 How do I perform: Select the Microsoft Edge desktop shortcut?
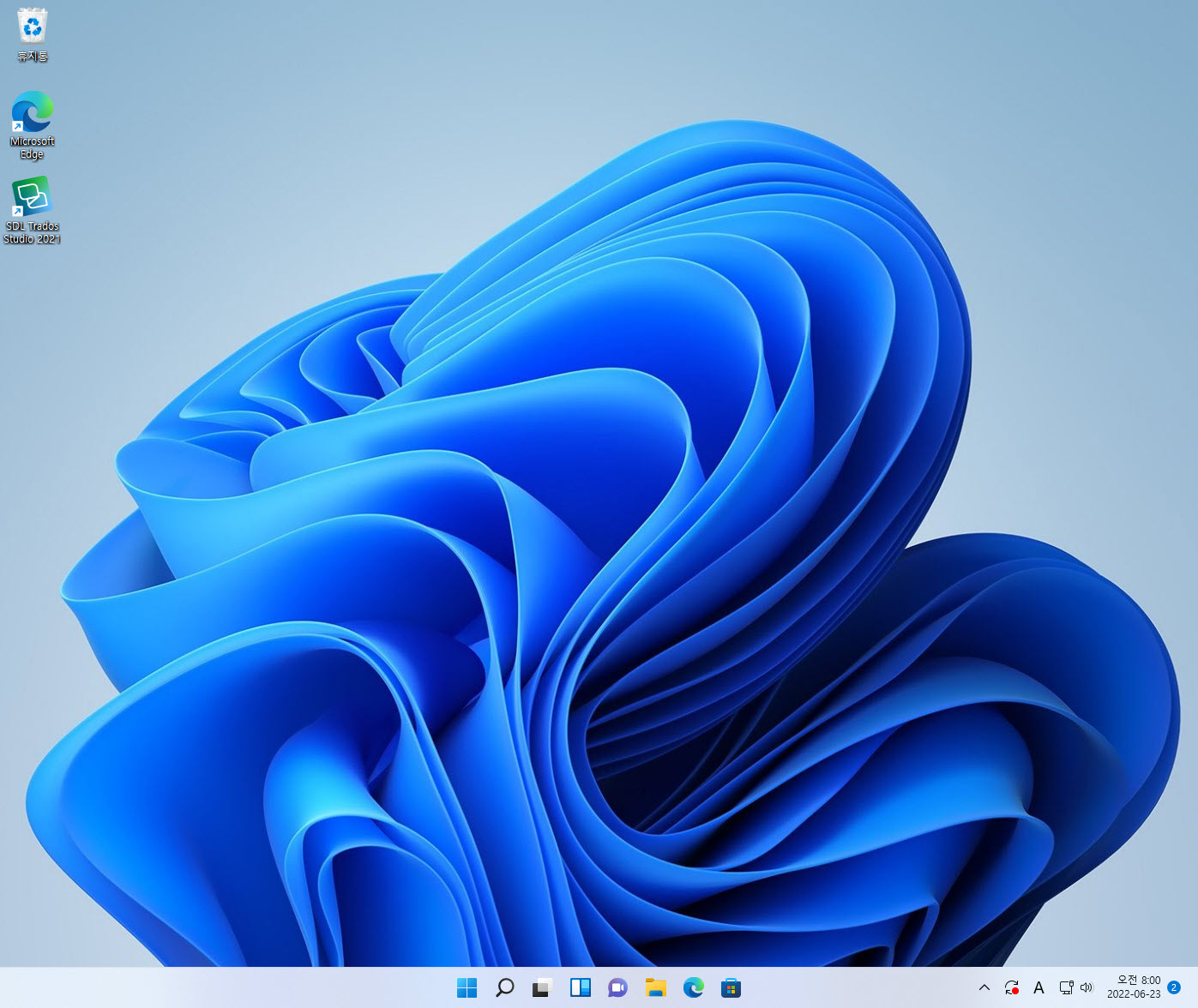pyautogui.click(x=33, y=125)
